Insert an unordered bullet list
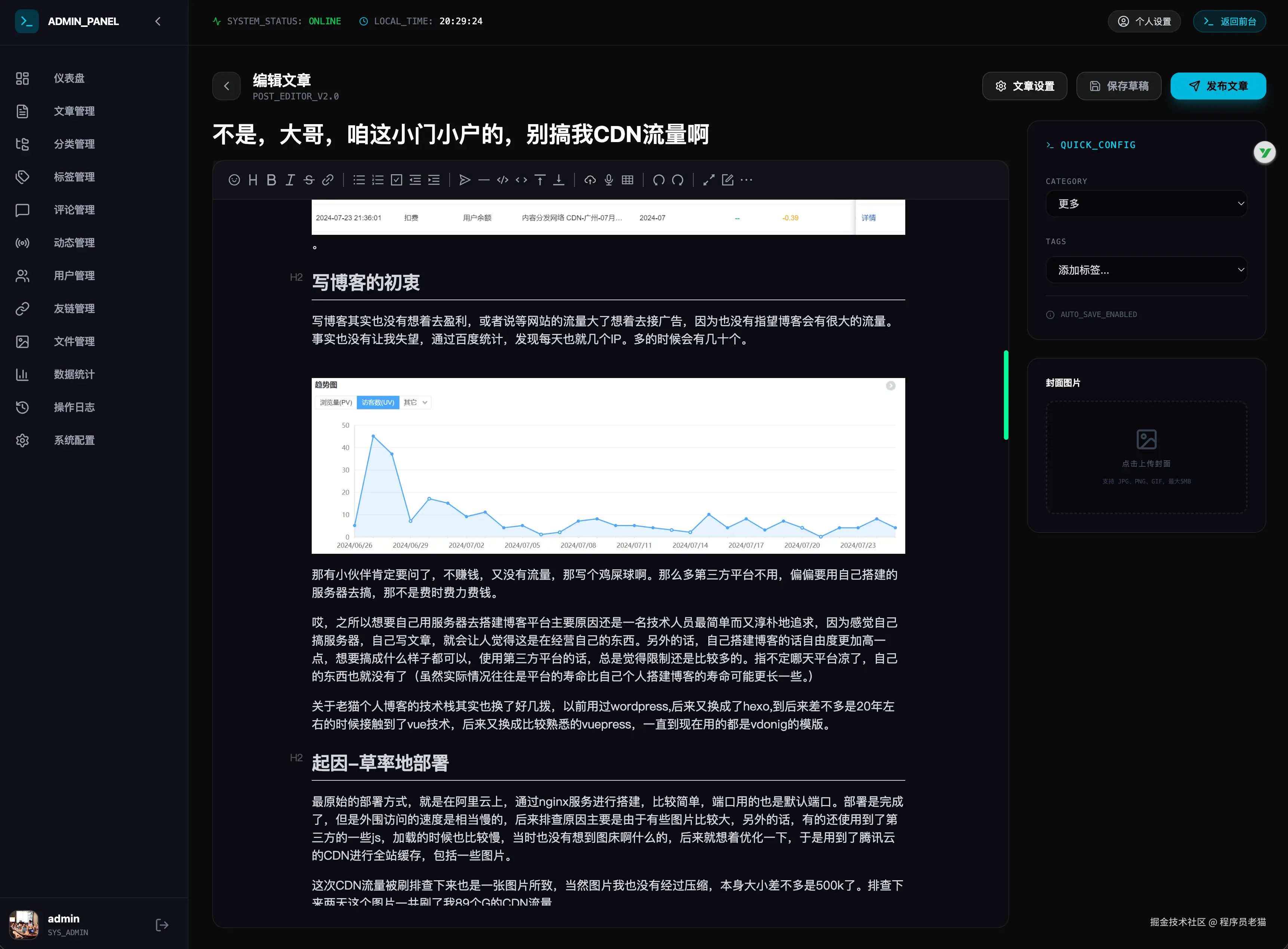The height and width of the screenshot is (949, 1288). coord(359,180)
